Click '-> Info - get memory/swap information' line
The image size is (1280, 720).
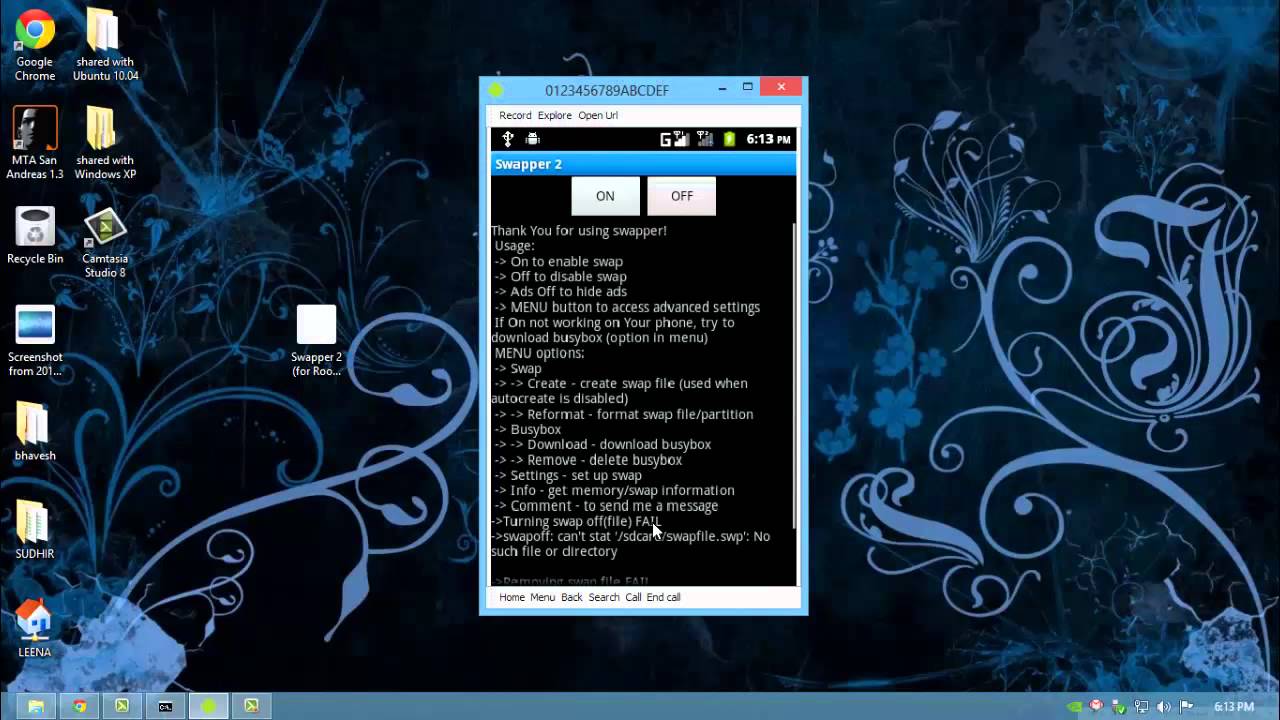pos(614,491)
